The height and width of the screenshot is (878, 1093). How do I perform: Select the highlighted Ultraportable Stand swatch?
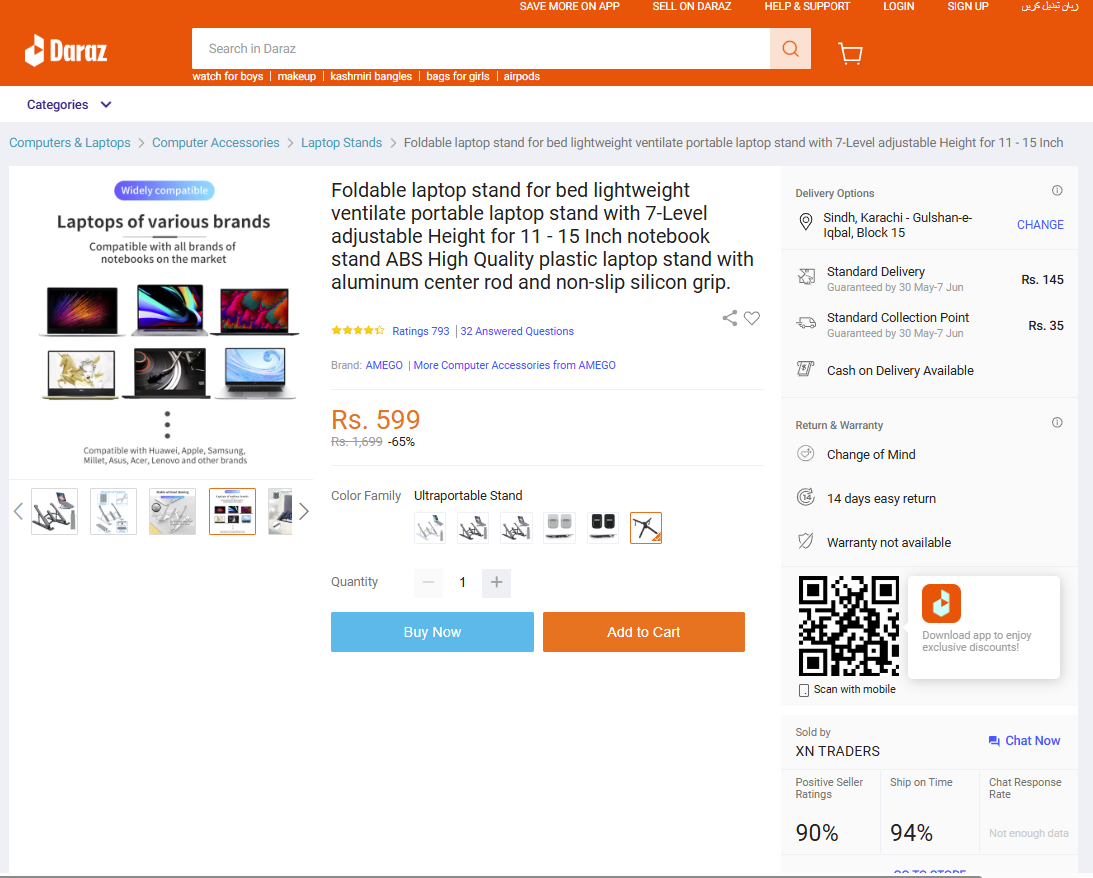pos(646,527)
